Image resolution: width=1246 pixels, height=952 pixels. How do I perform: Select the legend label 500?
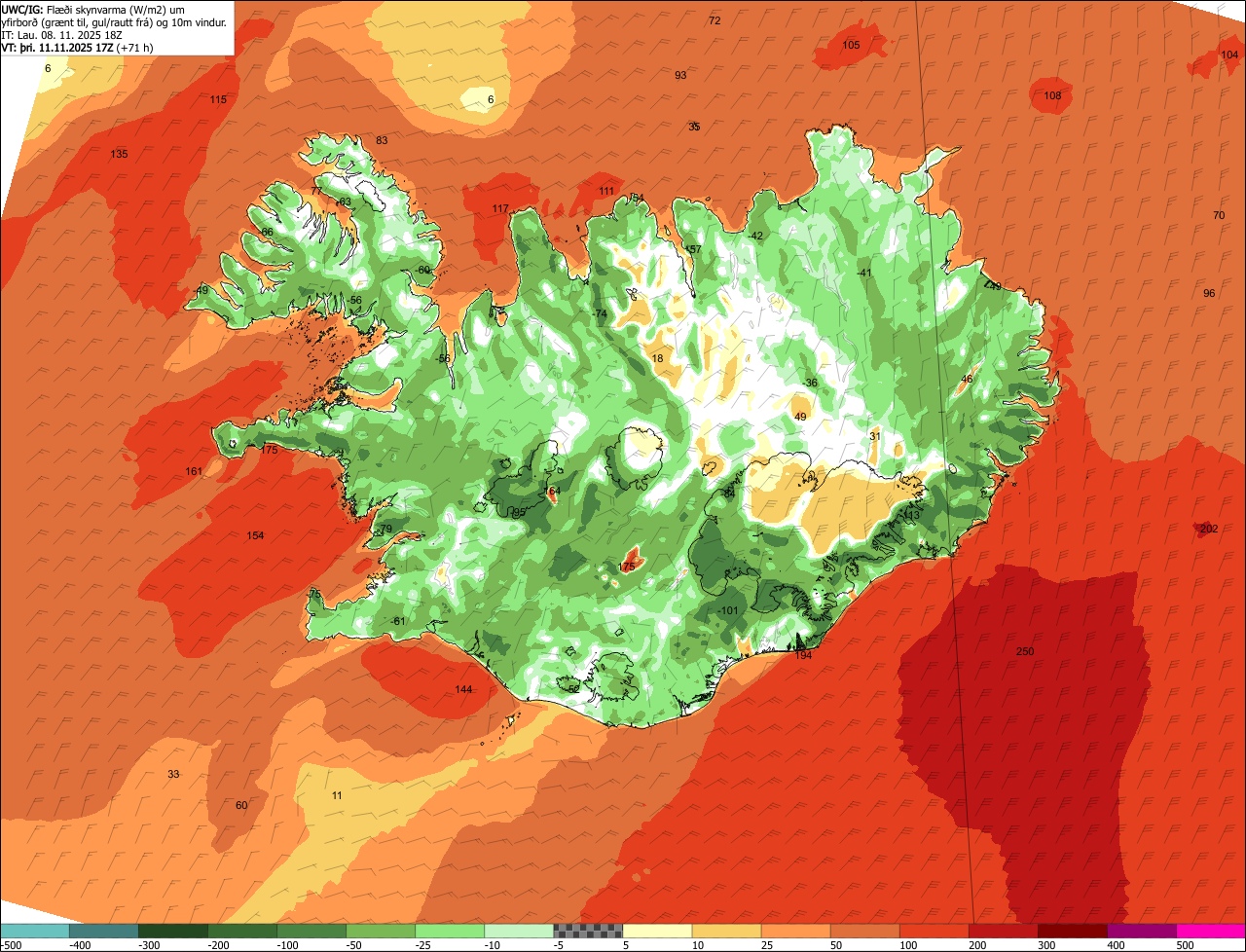pos(1183,945)
